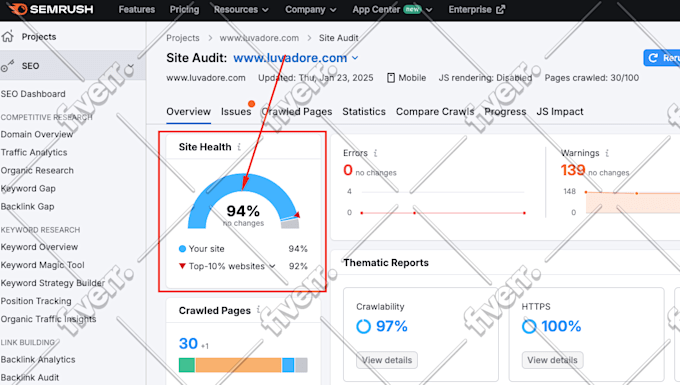Click the red Top-10% websites triangle marker
680x385 pixels.
[x=182, y=266]
